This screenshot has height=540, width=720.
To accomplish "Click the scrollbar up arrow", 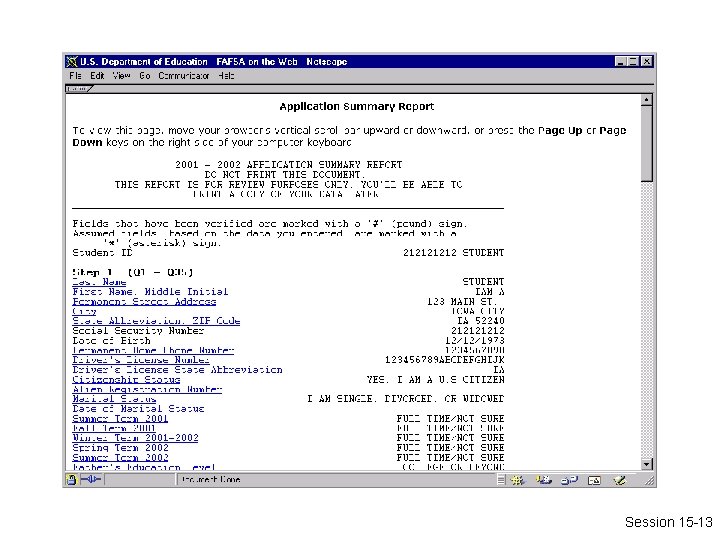I will click(647, 100).
